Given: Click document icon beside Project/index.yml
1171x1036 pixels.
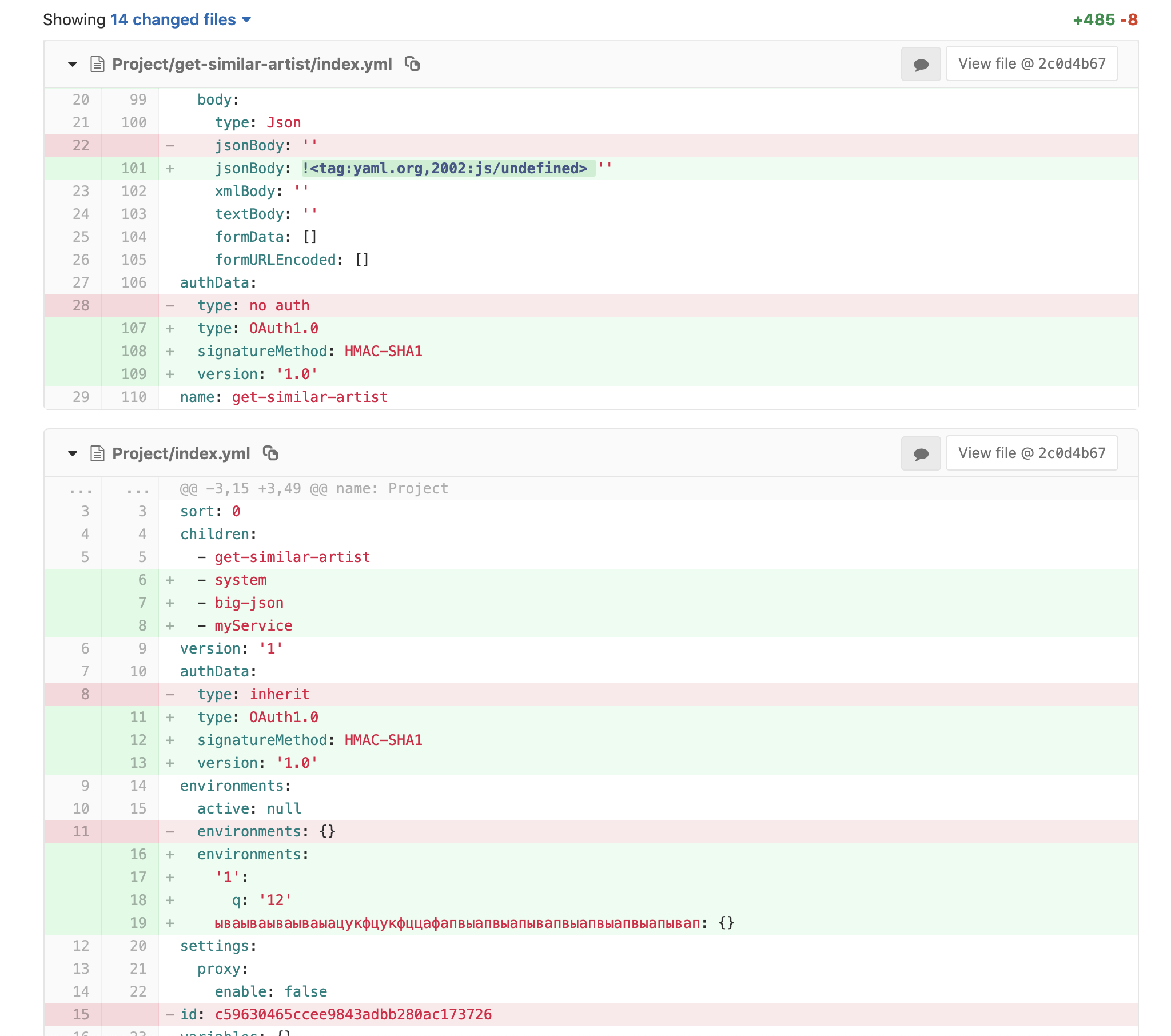Looking at the screenshot, I should [97, 453].
